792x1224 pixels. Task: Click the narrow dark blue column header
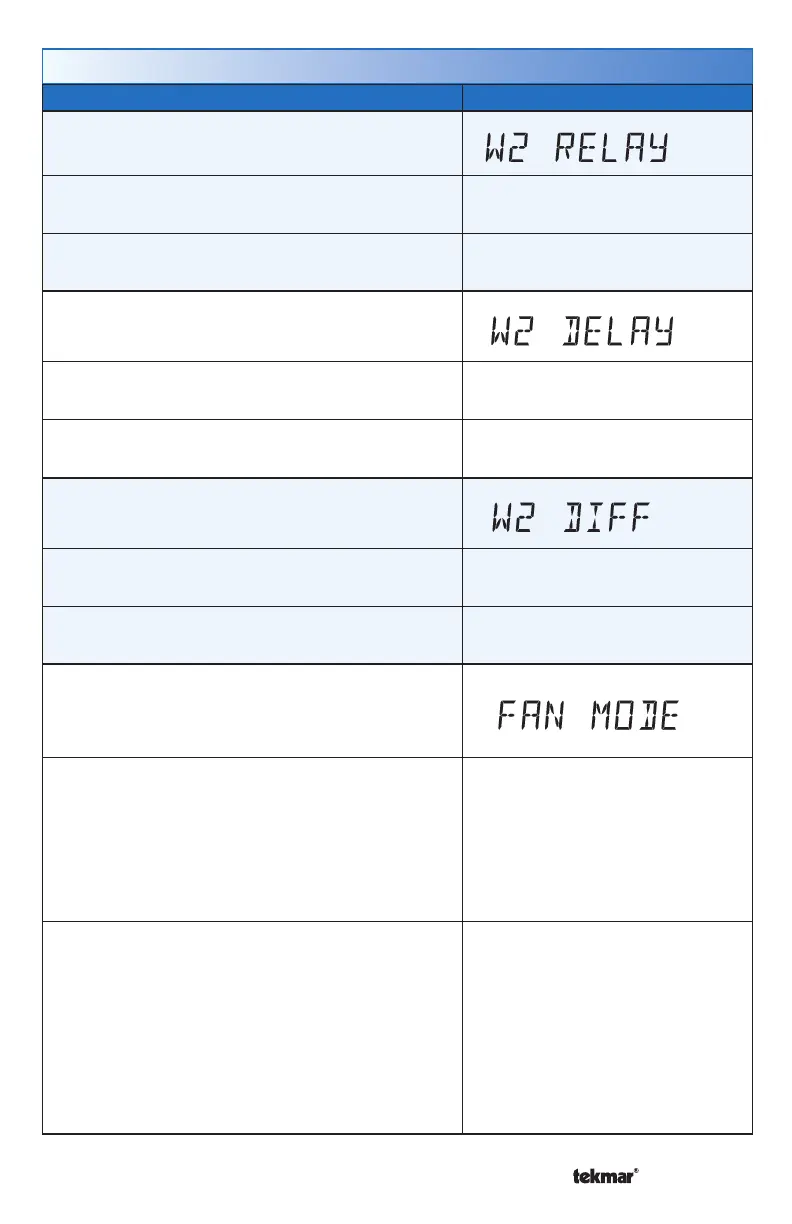(607, 97)
